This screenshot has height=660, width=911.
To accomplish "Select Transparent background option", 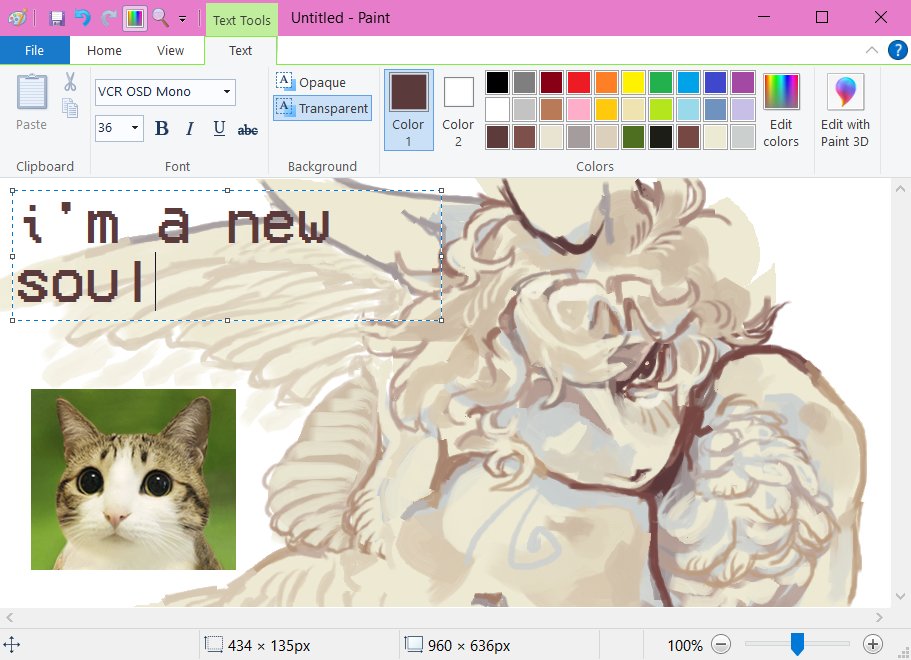I will [322, 108].
